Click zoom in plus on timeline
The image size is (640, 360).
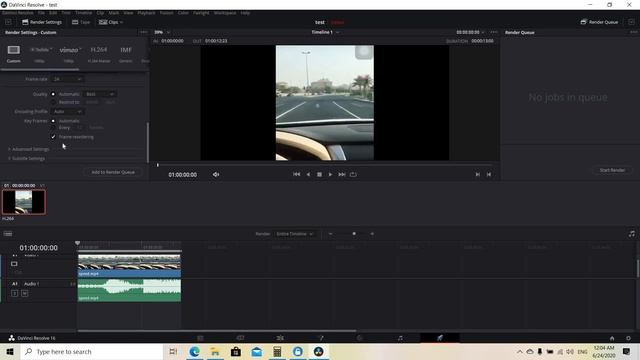(x=372, y=234)
